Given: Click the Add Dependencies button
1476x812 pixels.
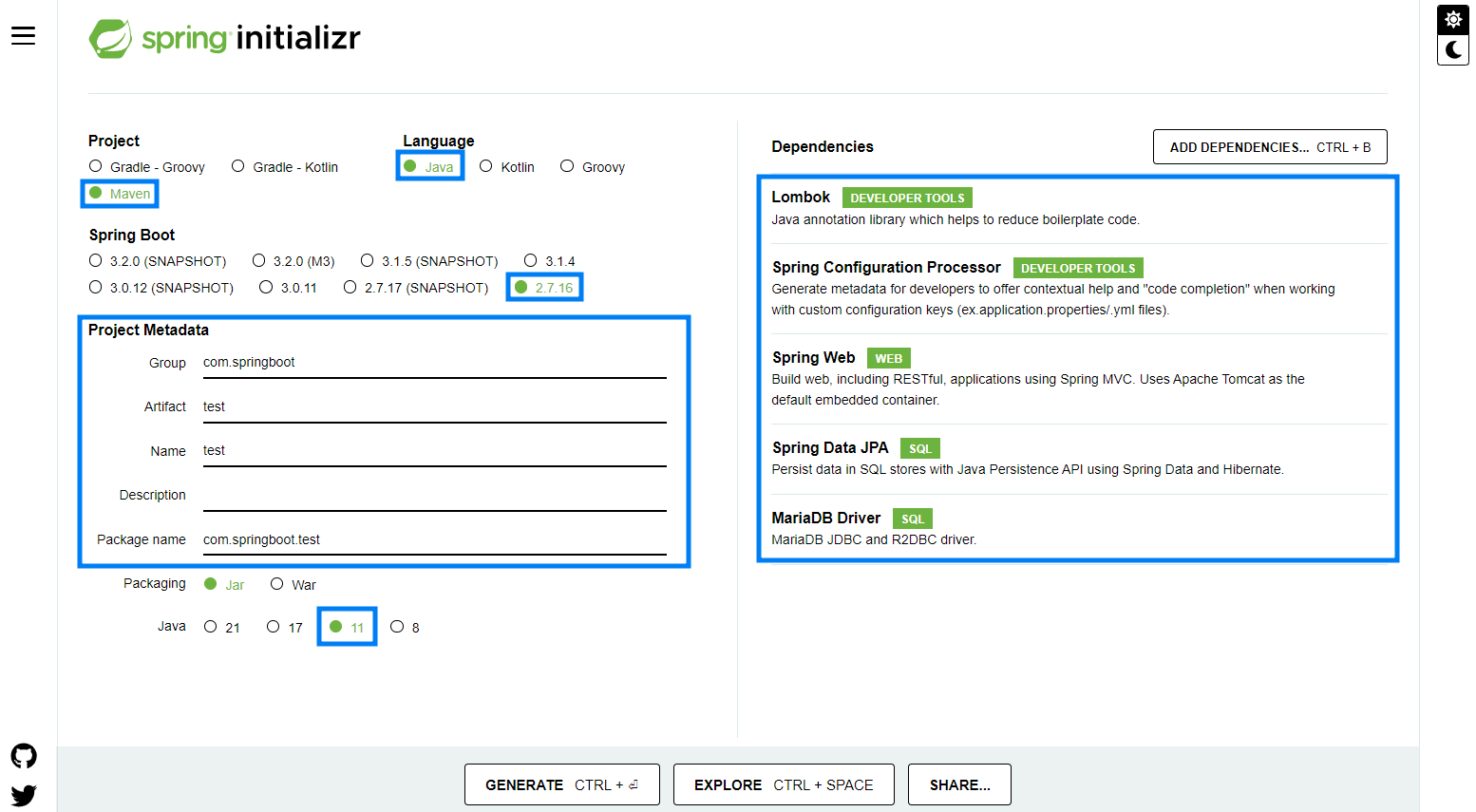Looking at the screenshot, I should 1270,147.
